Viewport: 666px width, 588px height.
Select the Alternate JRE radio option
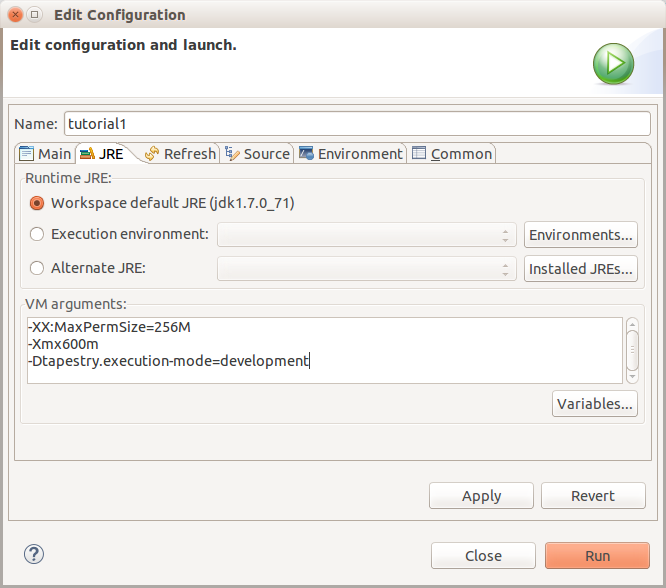pos(37,268)
